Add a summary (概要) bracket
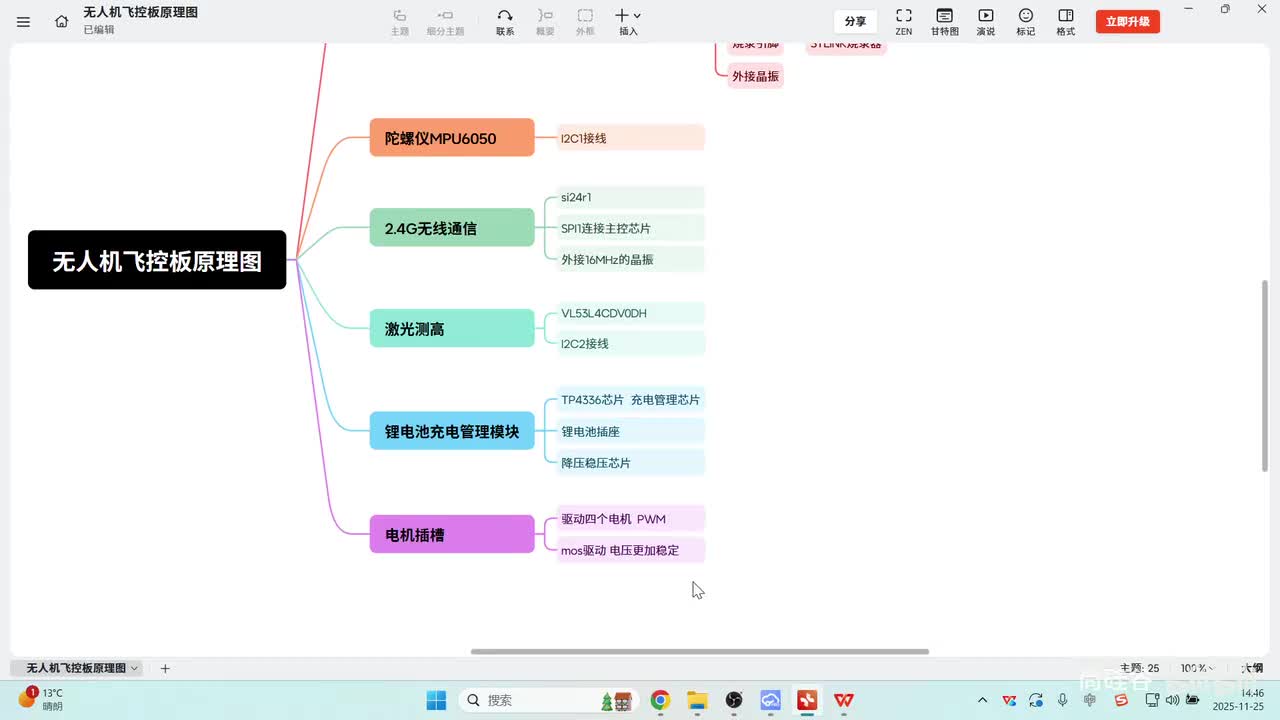Image resolution: width=1280 pixels, height=720 pixels. pyautogui.click(x=545, y=22)
